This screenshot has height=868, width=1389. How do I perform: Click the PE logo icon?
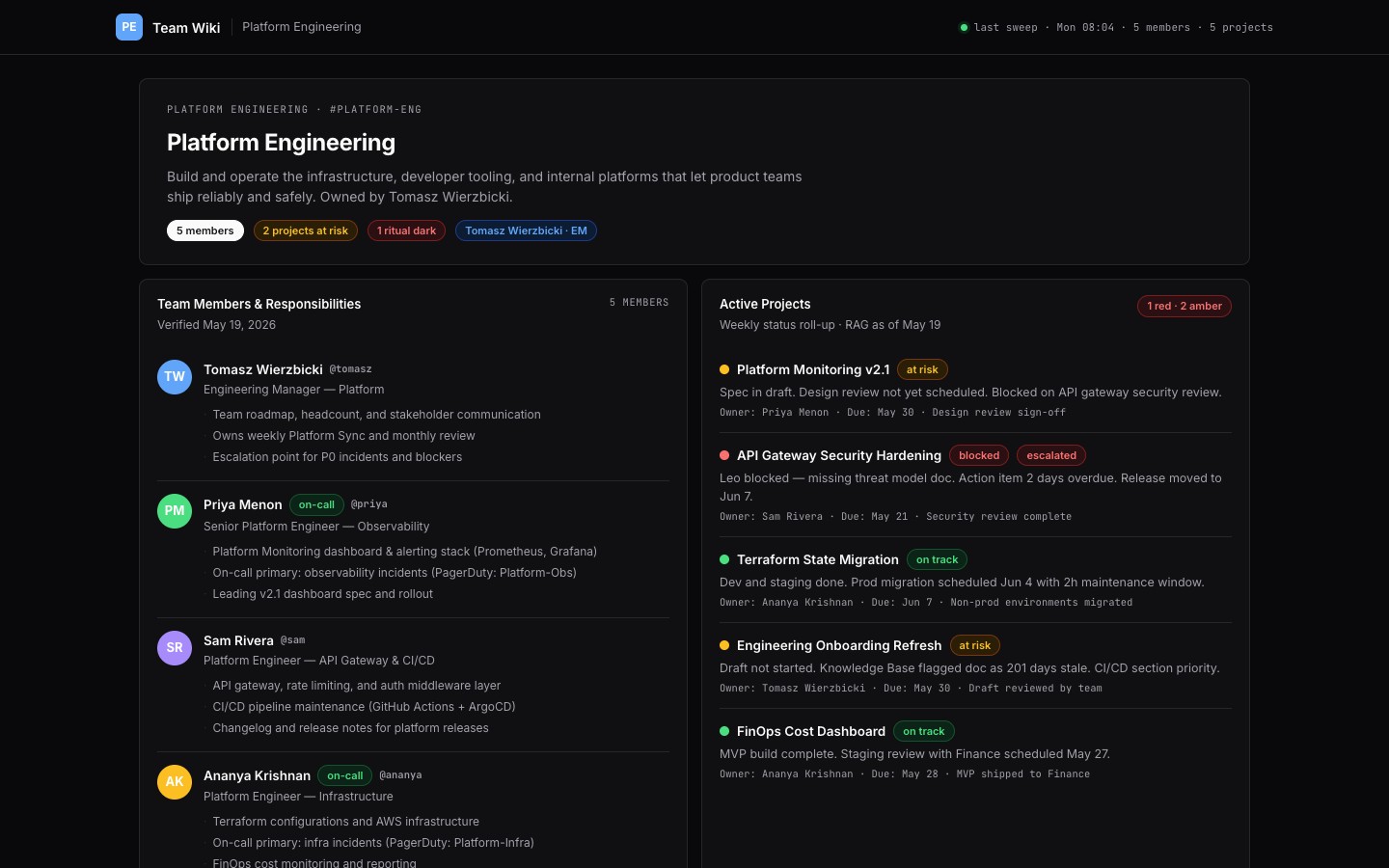click(x=129, y=27)
